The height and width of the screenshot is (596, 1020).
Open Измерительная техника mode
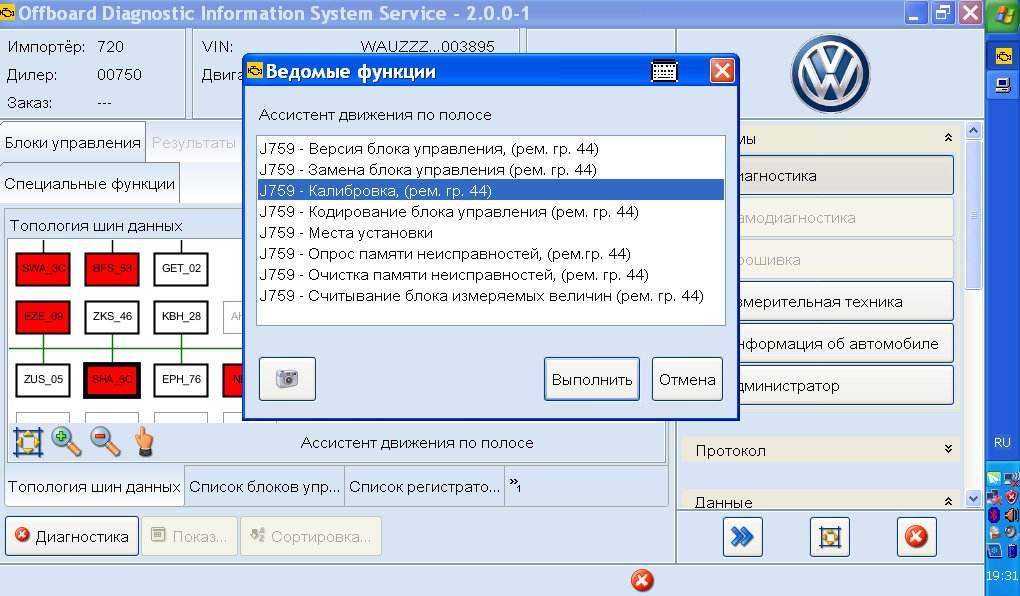click(846, 301)
